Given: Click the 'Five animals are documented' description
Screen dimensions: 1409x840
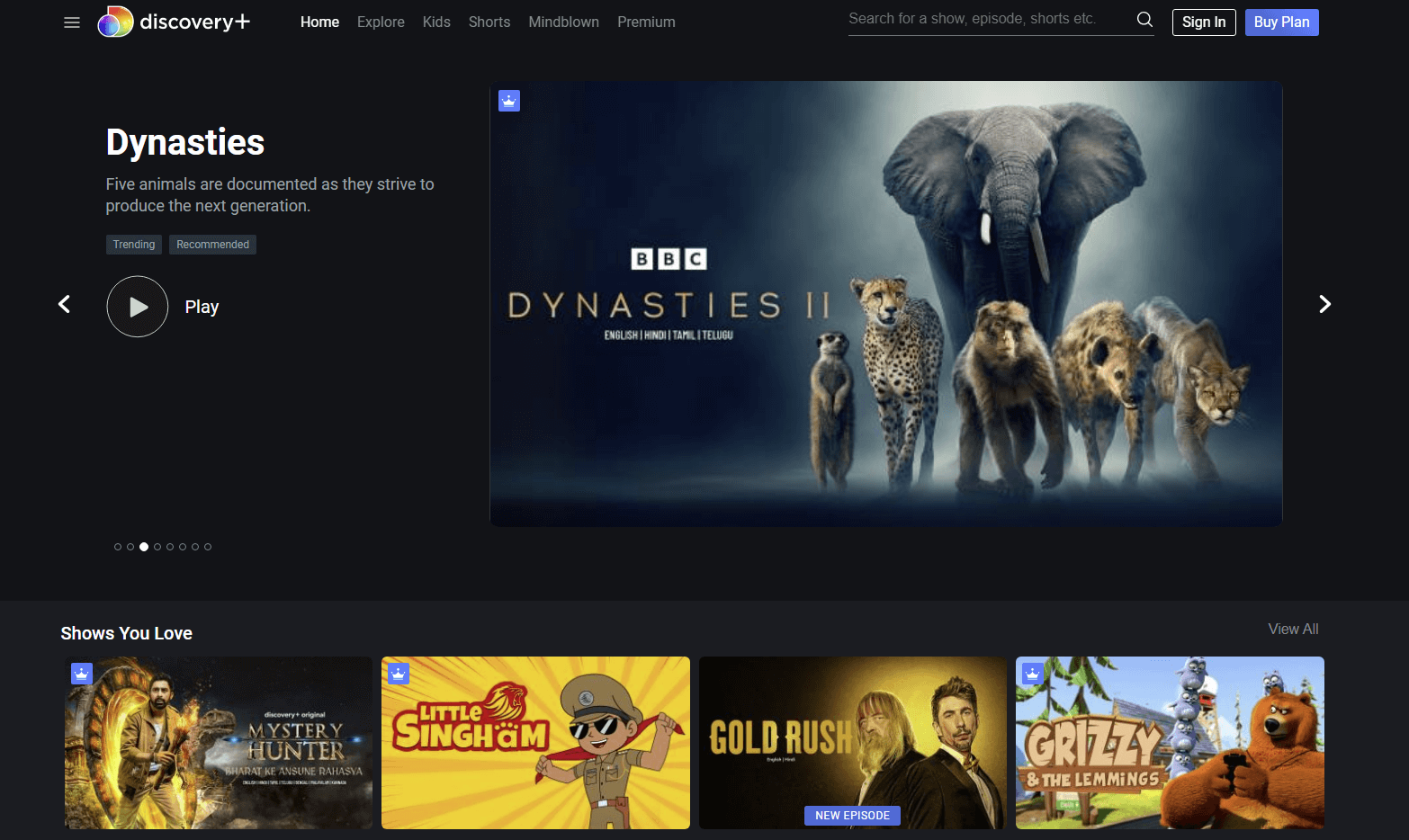Looking at the screenshot, I should tap(270, 195).
